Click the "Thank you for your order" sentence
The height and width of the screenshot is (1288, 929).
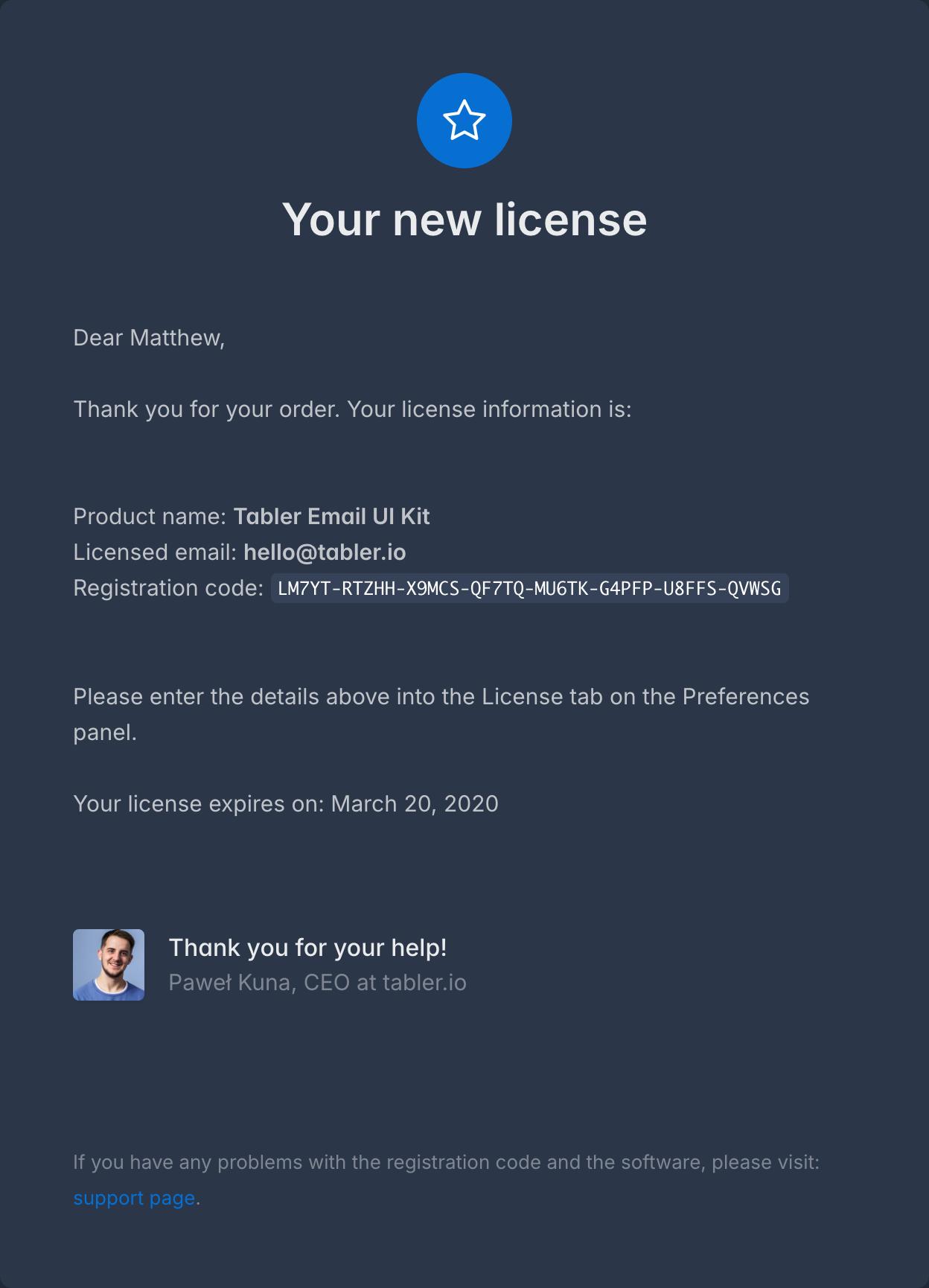coord(206,409)
